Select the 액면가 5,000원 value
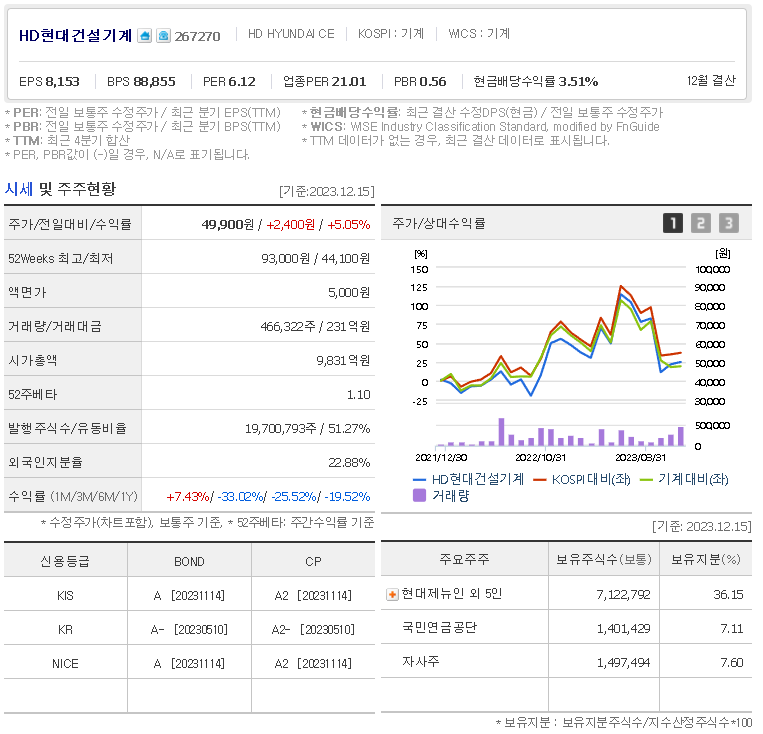 click(x=348, y=293)
